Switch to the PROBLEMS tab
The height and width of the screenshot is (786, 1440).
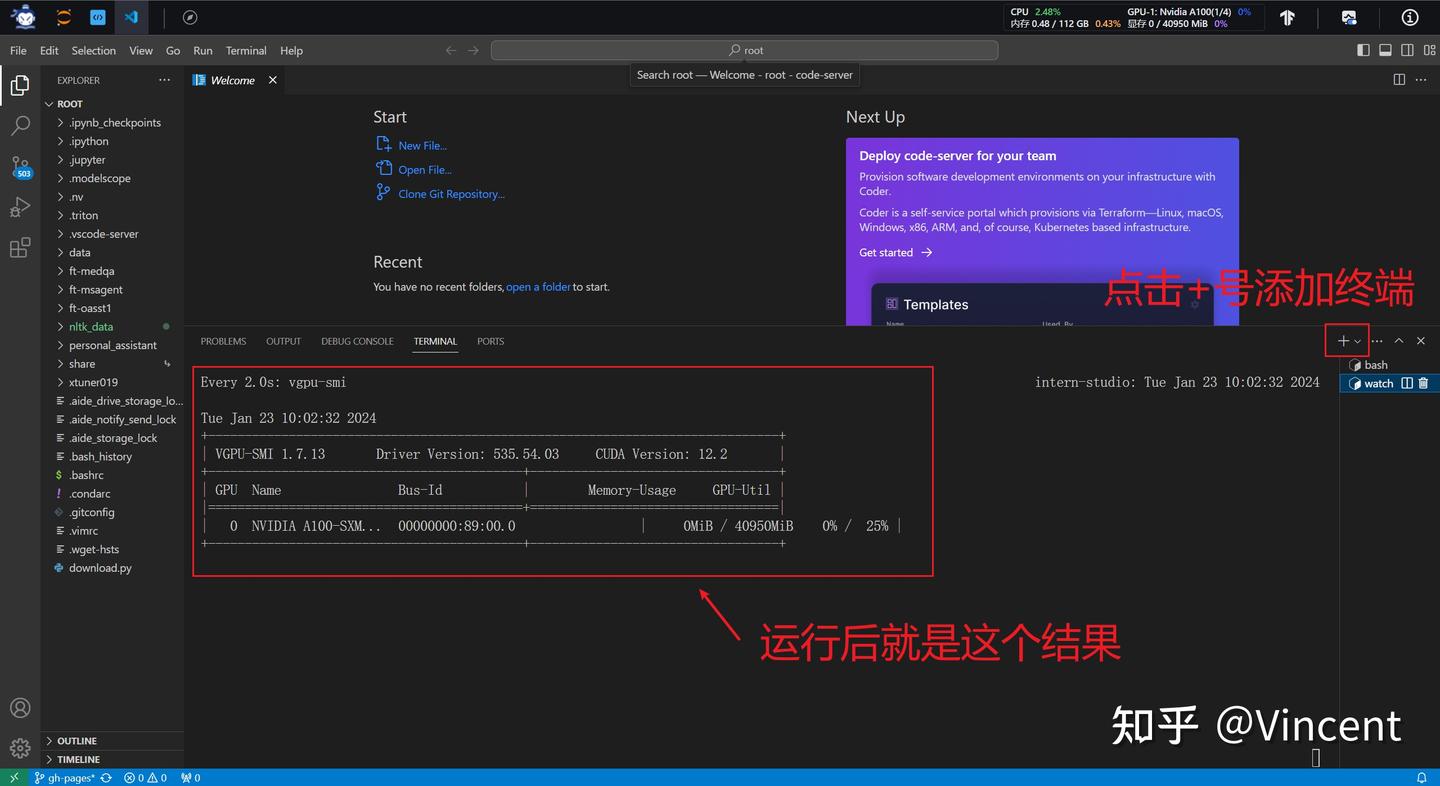point(223,341)
